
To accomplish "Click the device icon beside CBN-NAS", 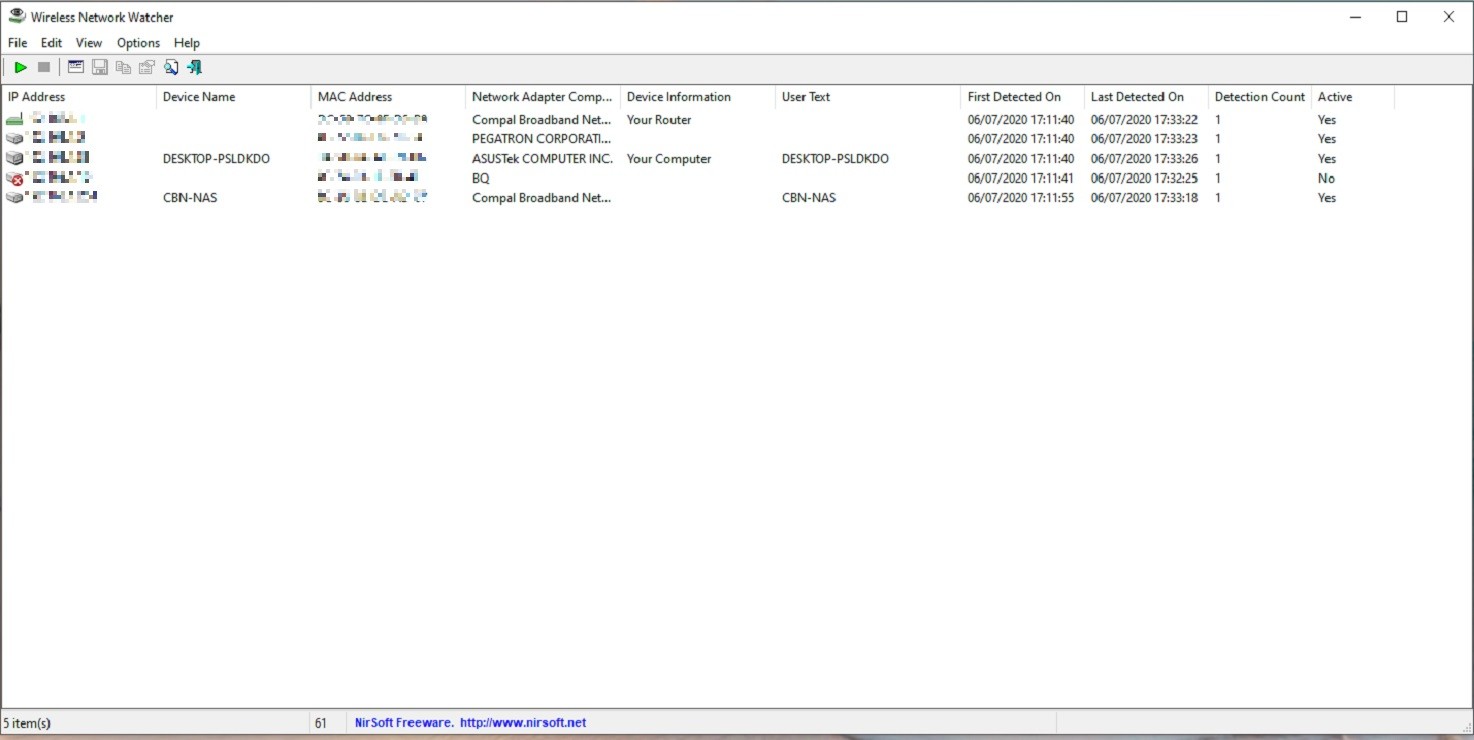I will (14, 197).
